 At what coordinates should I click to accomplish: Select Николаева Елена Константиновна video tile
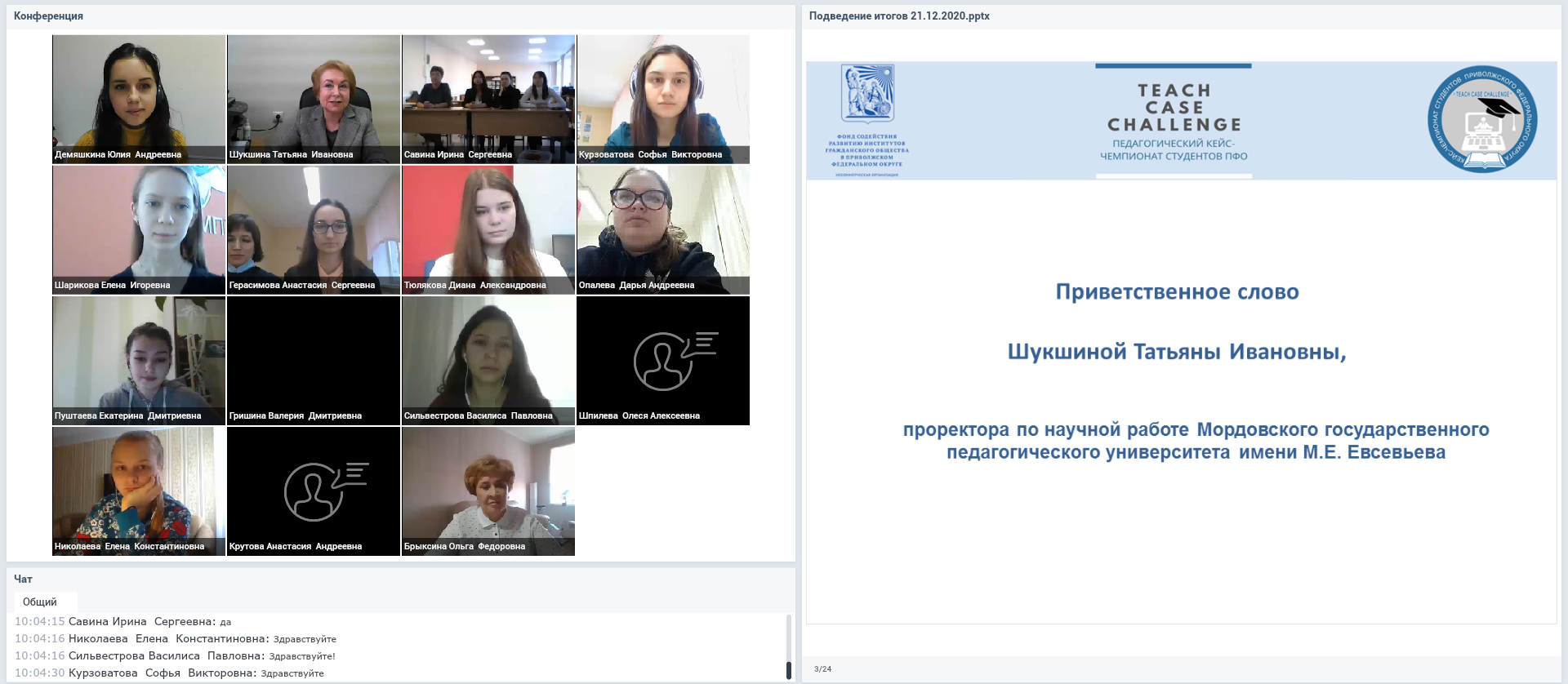[139, 491]
